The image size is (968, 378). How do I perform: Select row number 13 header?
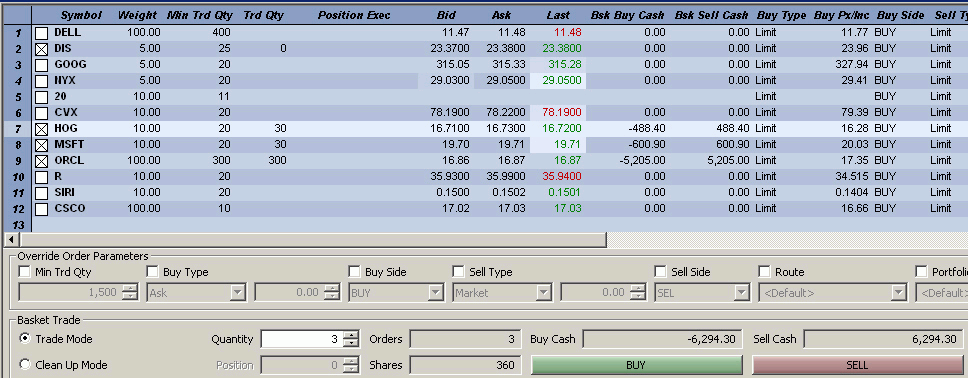[18, 225]
